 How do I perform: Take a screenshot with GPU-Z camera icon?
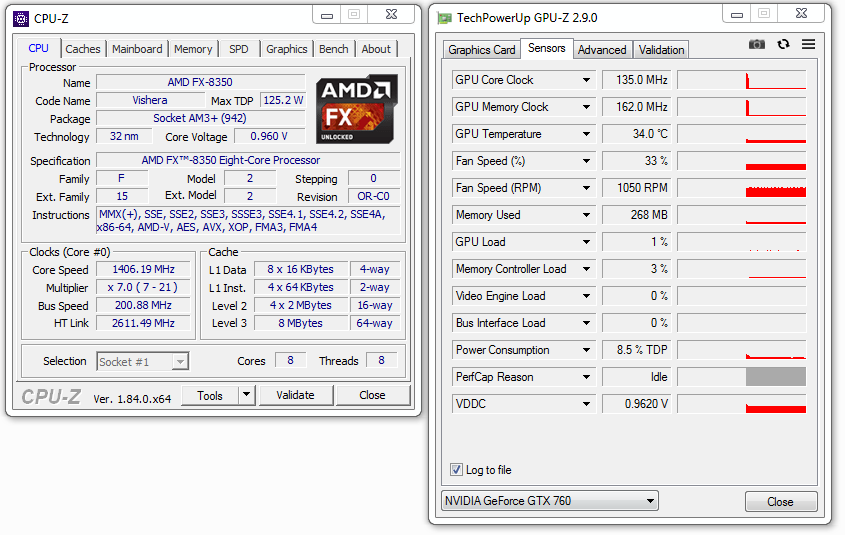click(757, 44)
